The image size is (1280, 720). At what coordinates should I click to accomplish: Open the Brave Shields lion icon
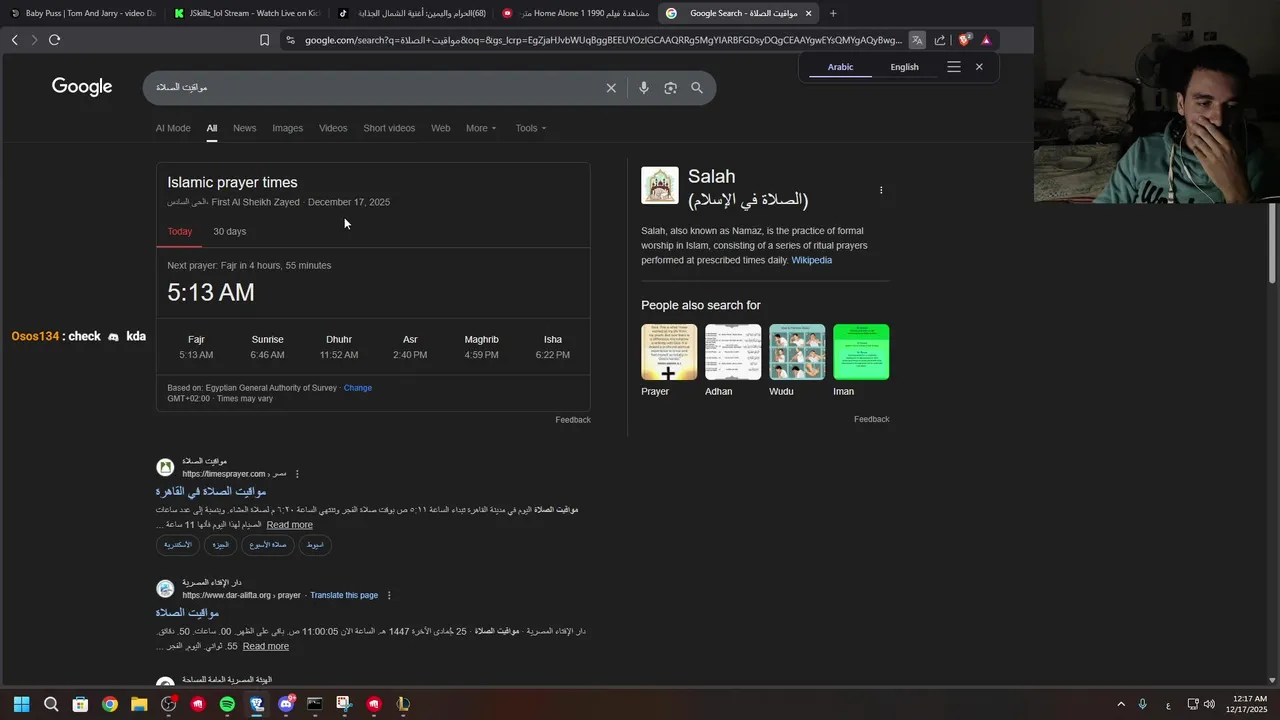pyautogui.click(x=965, y=40)
